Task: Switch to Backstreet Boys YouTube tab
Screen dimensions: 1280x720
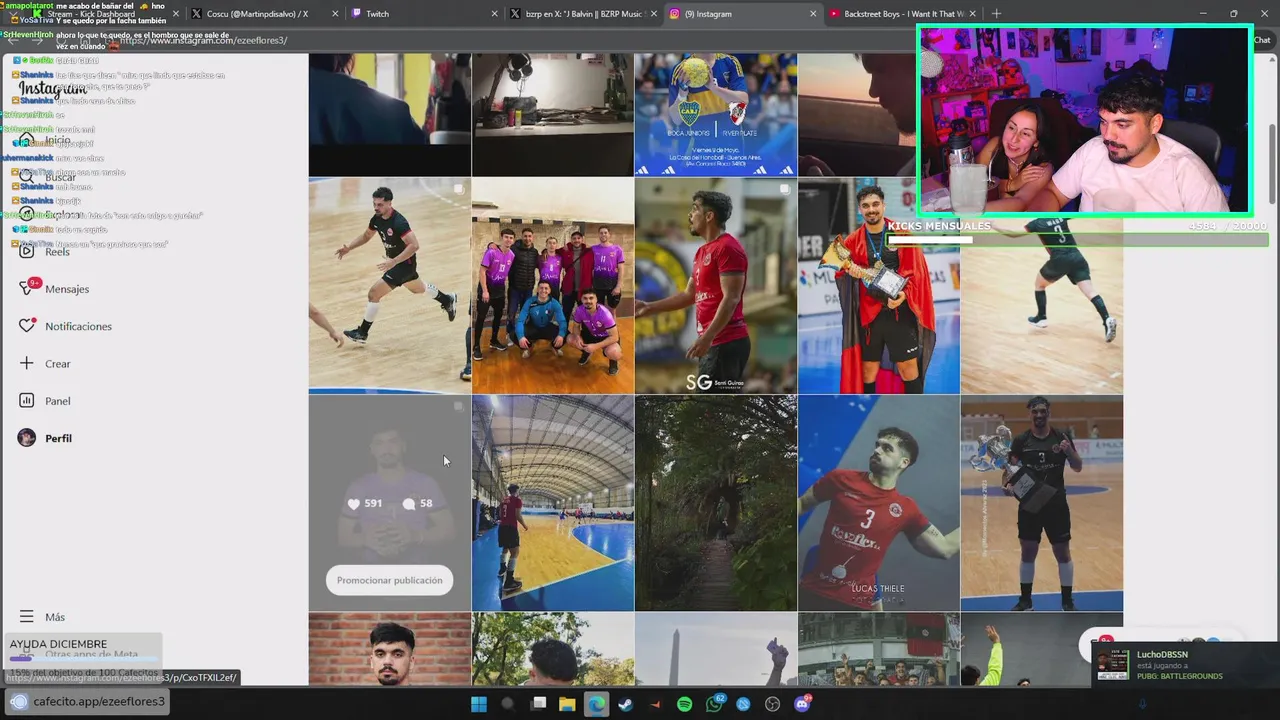Action: (x=900, y=14)
